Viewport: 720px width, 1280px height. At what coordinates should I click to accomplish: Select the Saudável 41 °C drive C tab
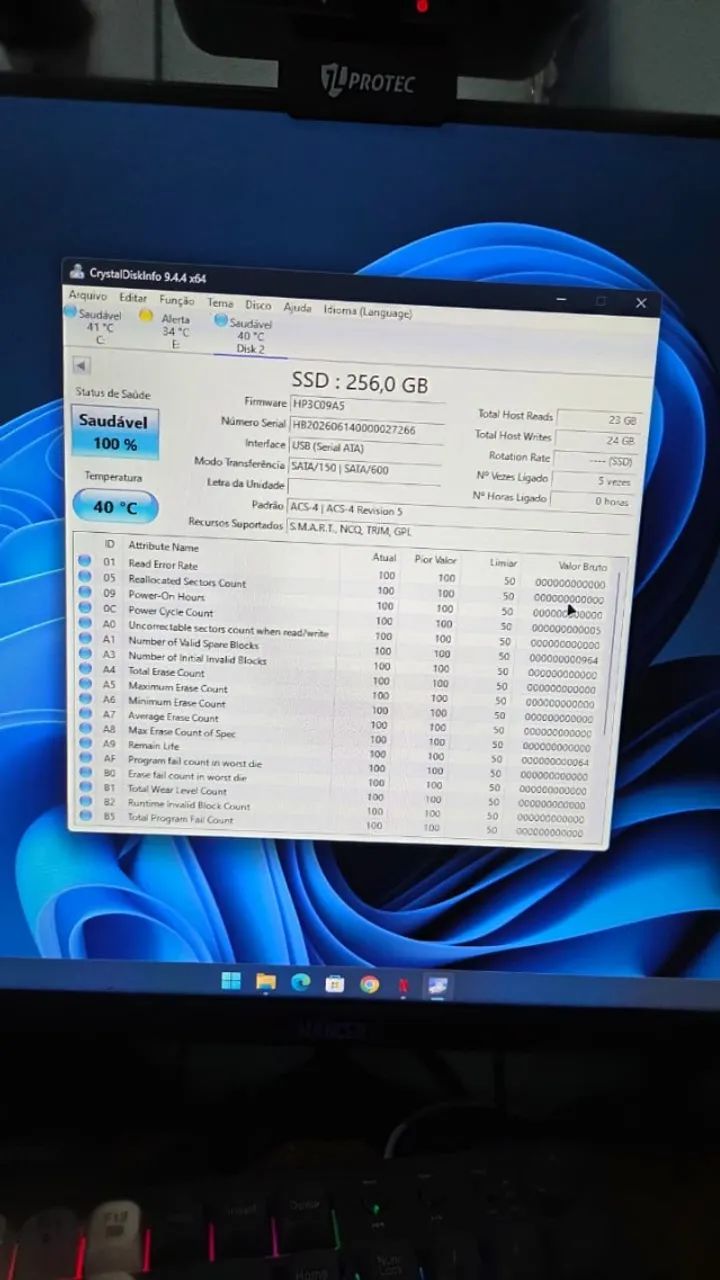[x=94, y=327]
